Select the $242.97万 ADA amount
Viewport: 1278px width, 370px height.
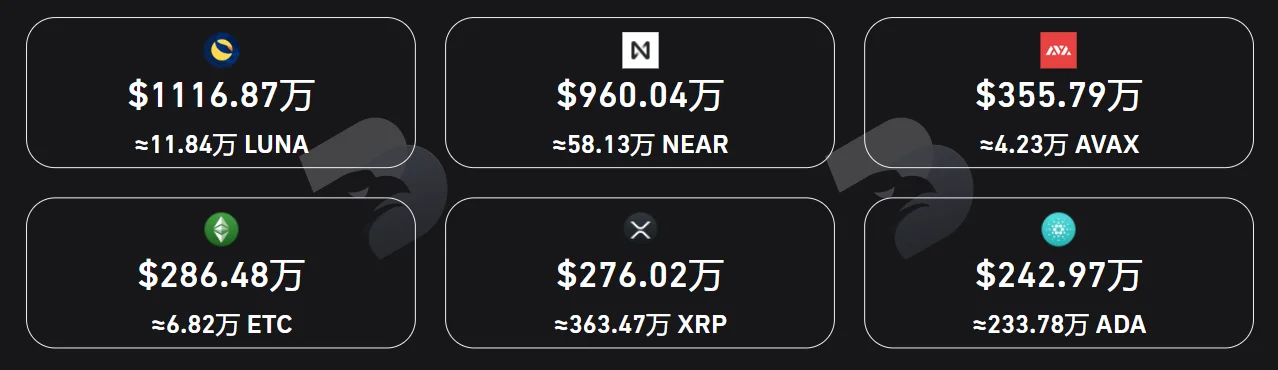[x=1058, y=276]
